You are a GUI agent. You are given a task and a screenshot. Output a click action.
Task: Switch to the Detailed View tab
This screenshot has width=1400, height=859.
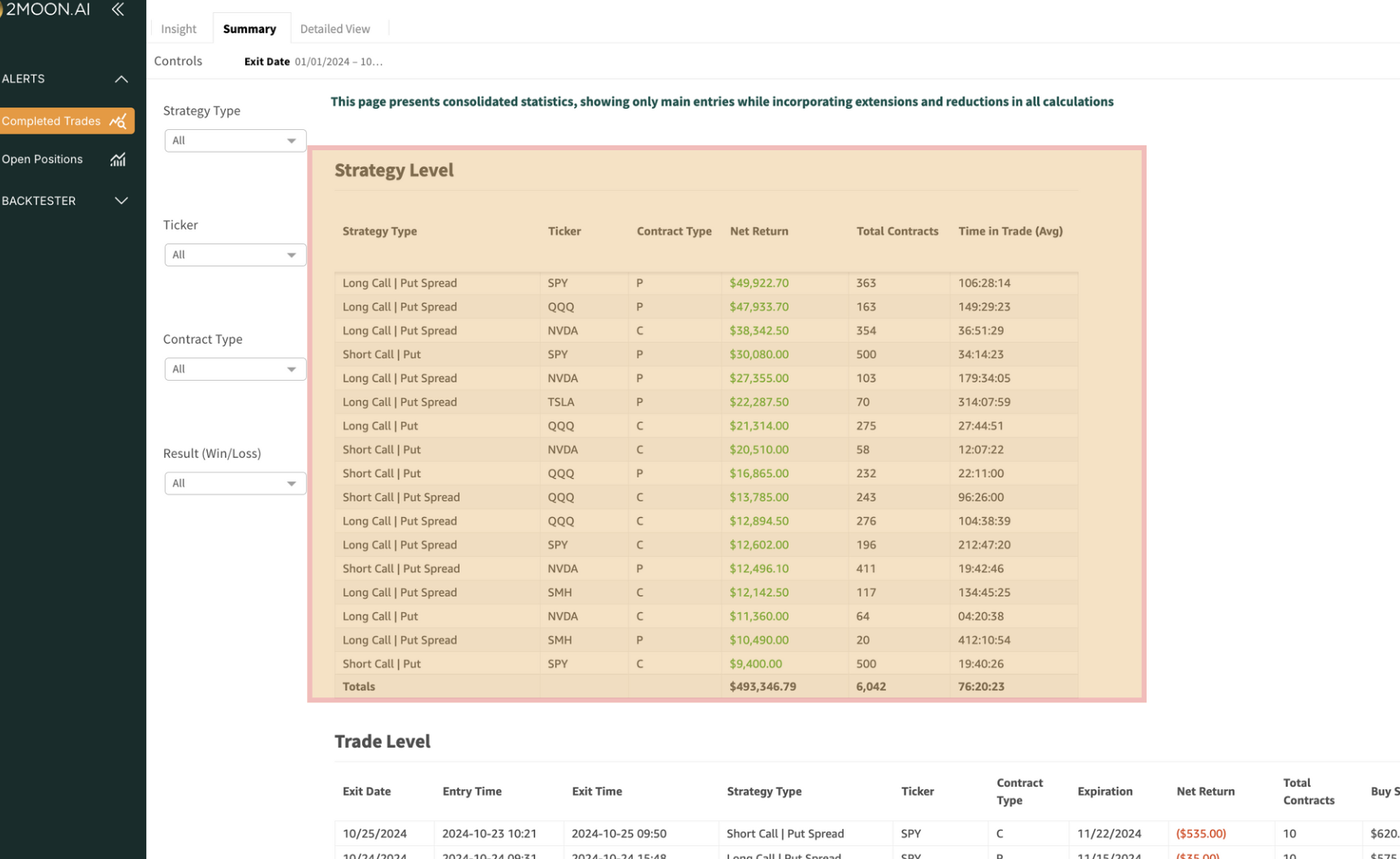[x=335, y=29]
